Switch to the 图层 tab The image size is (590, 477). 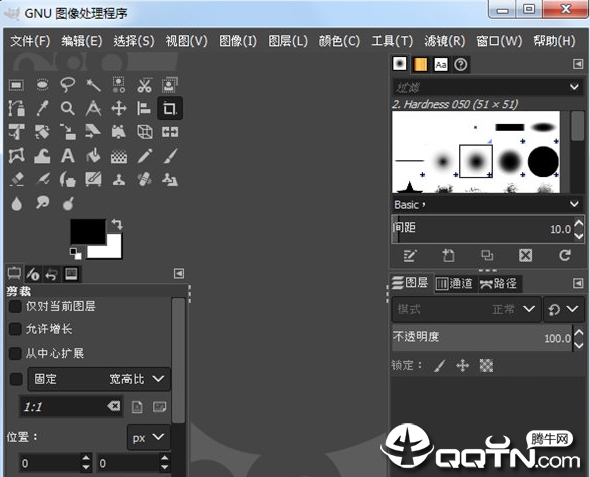point(410,283)
